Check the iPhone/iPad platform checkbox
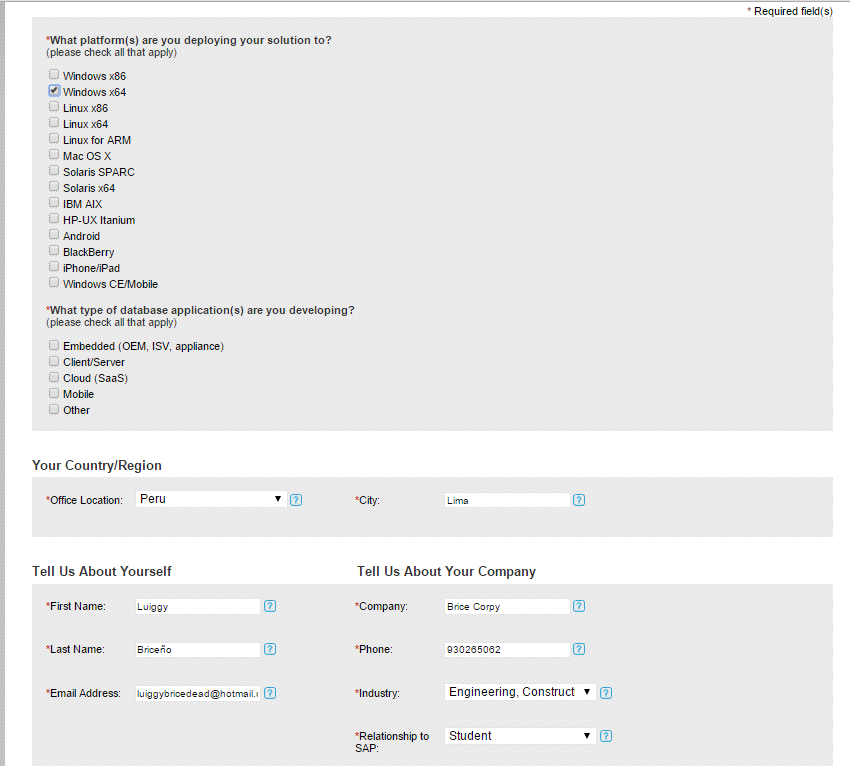Screen dimensions: 850x766 click(x=53, y=265)
